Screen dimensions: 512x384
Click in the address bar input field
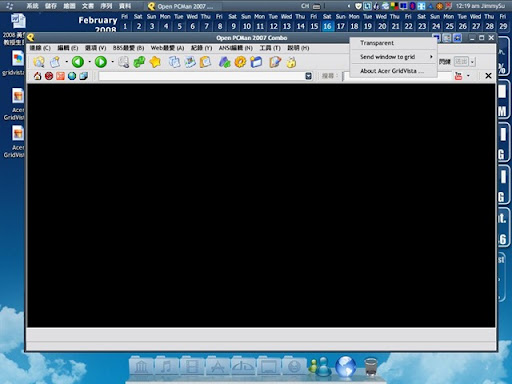click(x=201, y=76)
